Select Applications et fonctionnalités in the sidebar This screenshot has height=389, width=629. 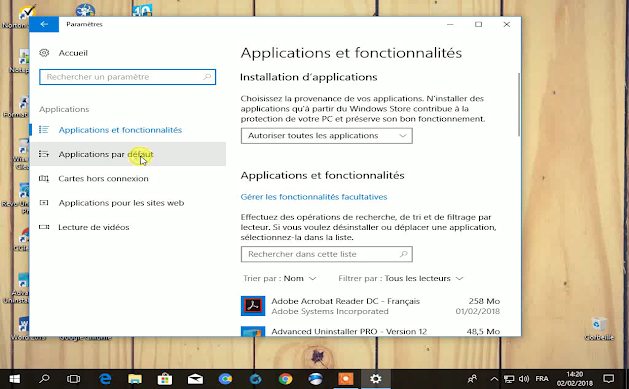(x=128, y=130)
